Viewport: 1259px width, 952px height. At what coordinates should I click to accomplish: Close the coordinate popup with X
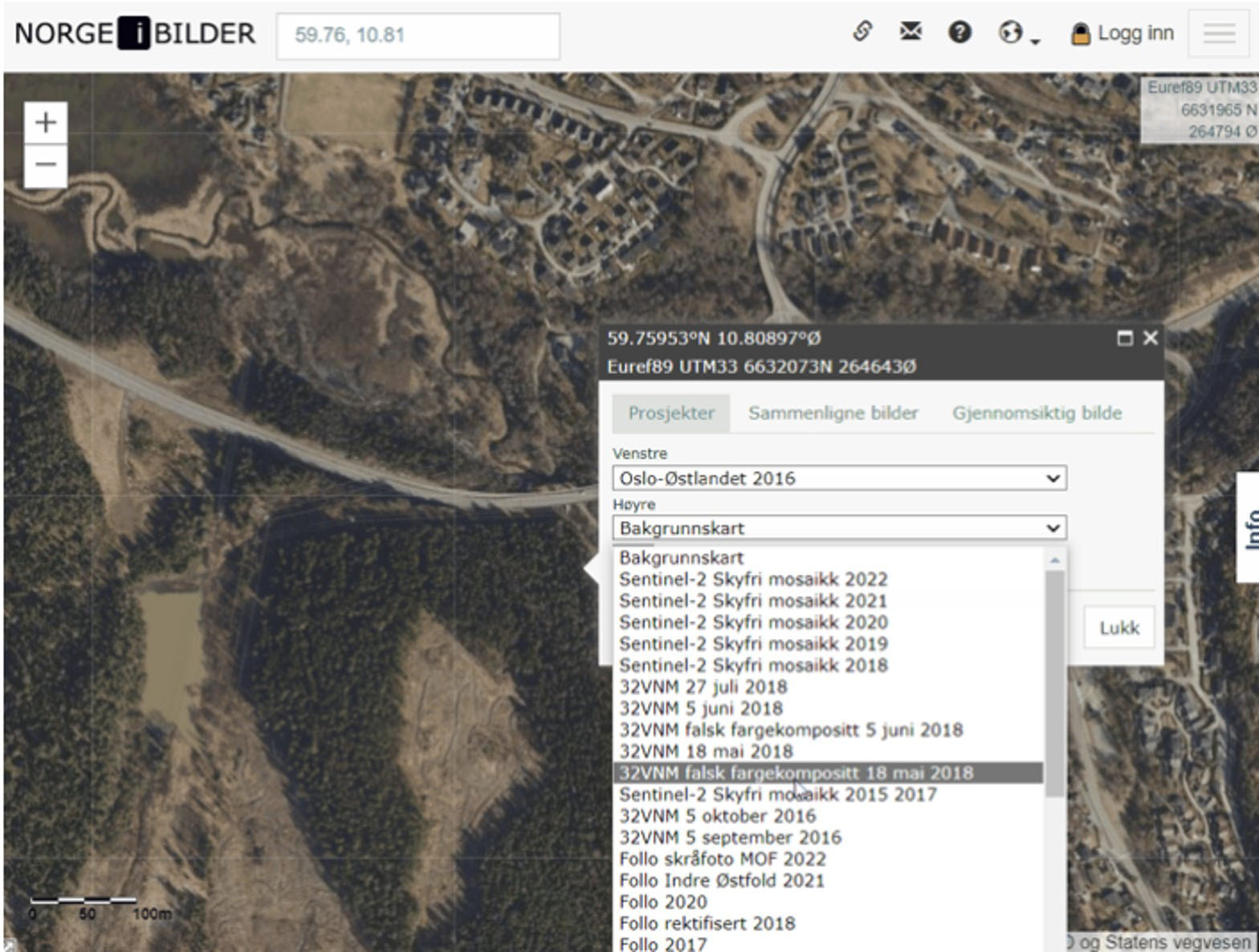1150,338
